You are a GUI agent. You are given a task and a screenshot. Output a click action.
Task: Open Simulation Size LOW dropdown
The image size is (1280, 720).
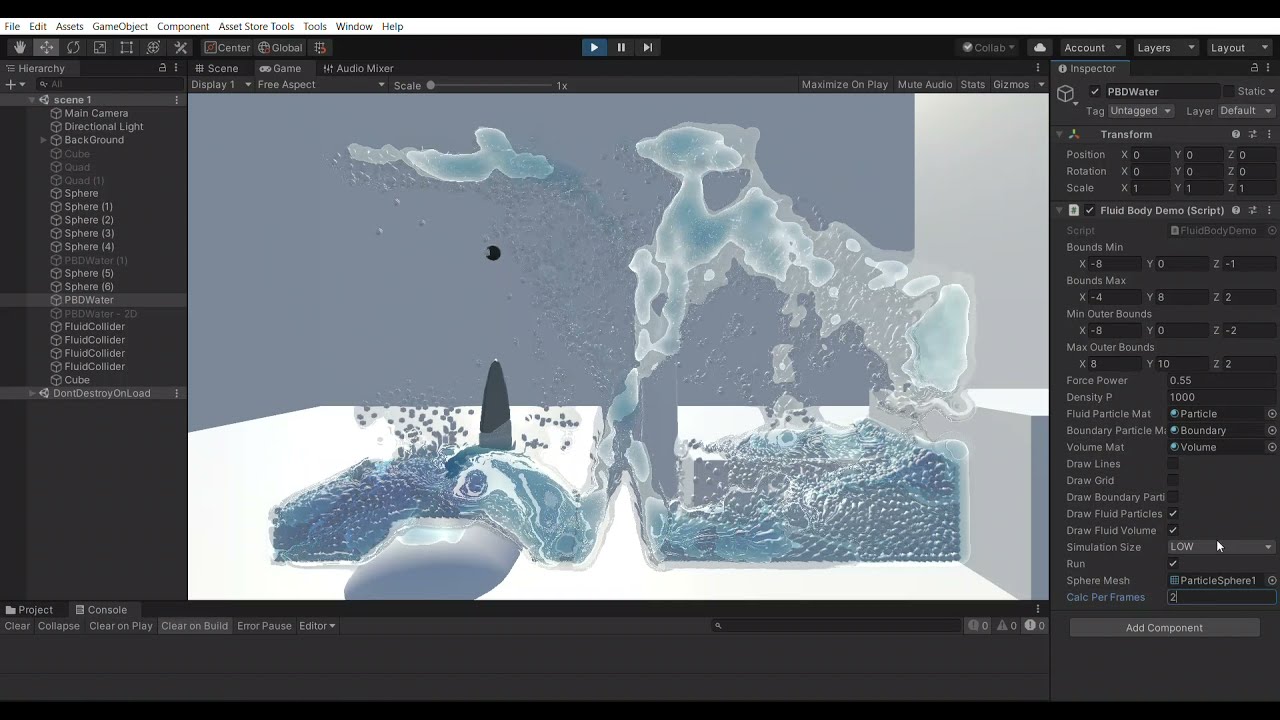coord(1221,547)
